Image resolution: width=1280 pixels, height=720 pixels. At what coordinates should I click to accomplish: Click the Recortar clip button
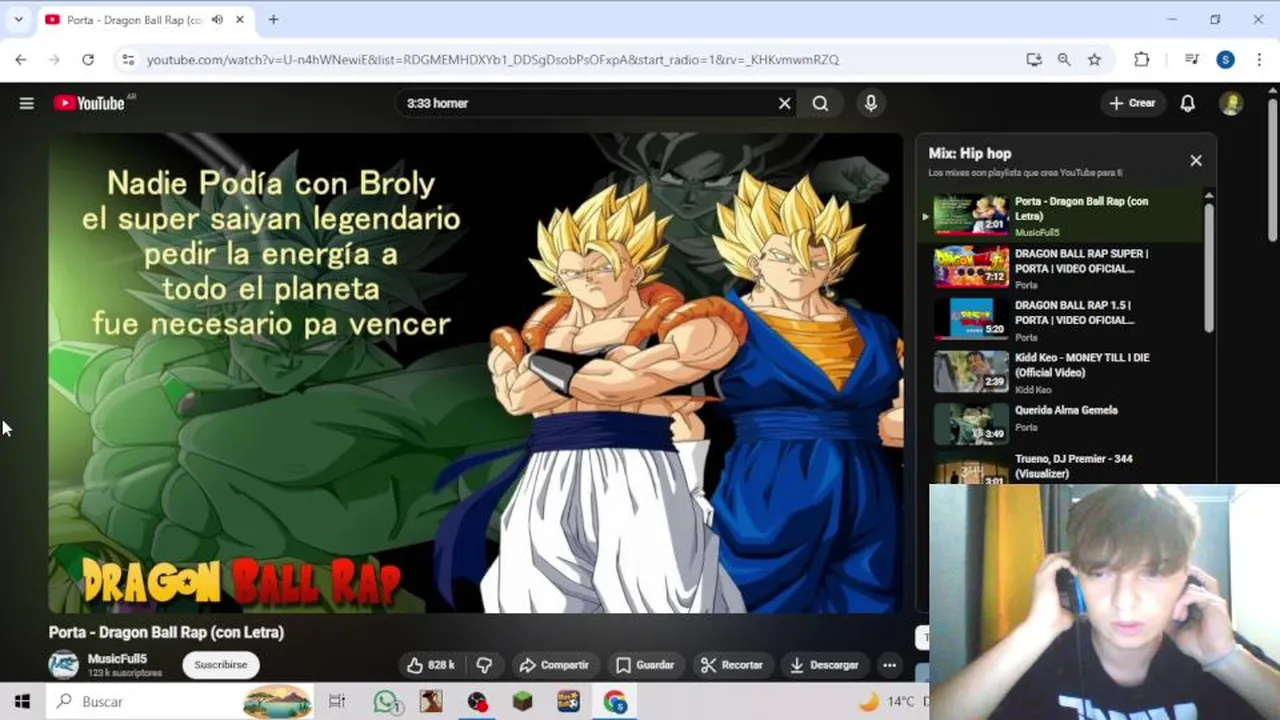[x=732, y=665]
